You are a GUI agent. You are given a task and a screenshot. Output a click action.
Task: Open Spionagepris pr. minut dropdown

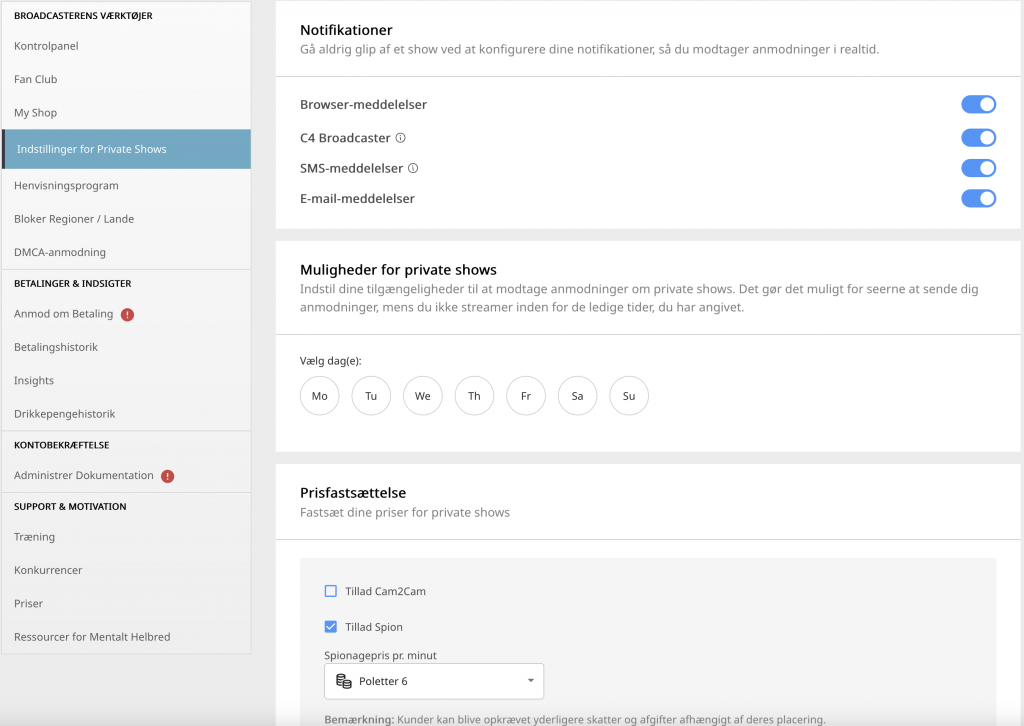[434, 682]
